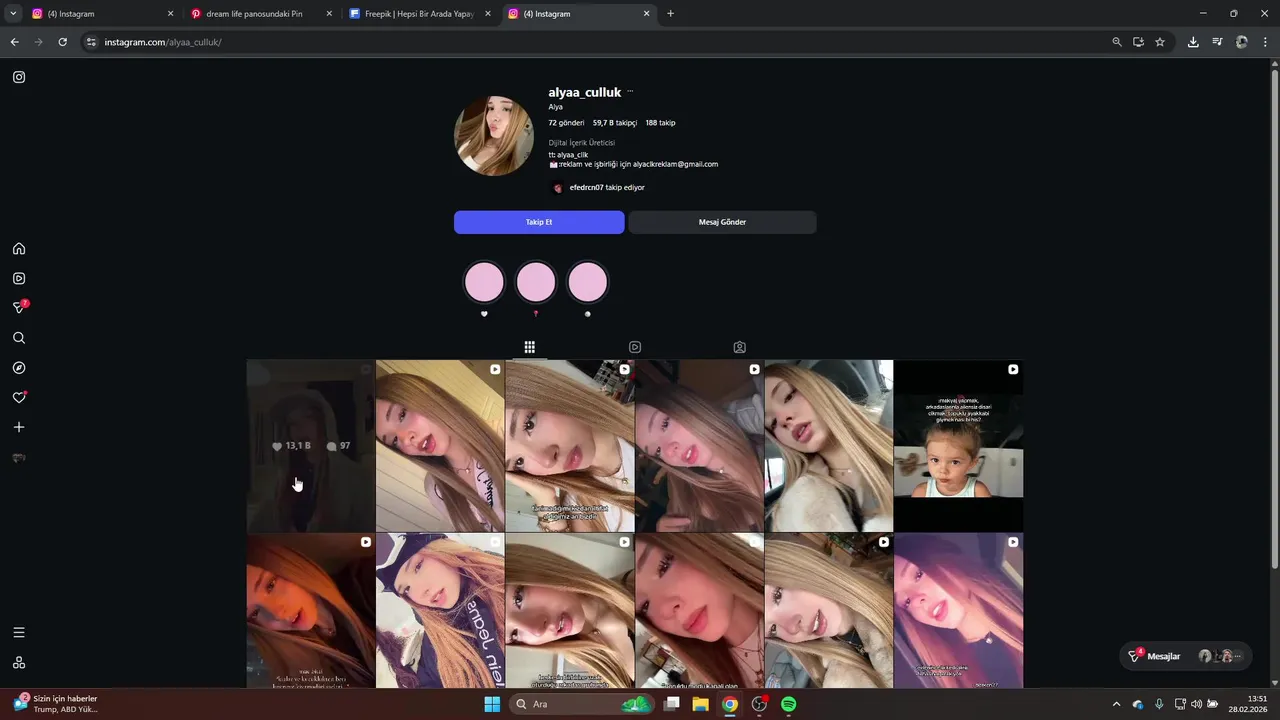Image resolution: width=1280 pixels, height=720 pixels.
Task: Open options dots next to alyaa_culluk
Action: click(630, 92)
